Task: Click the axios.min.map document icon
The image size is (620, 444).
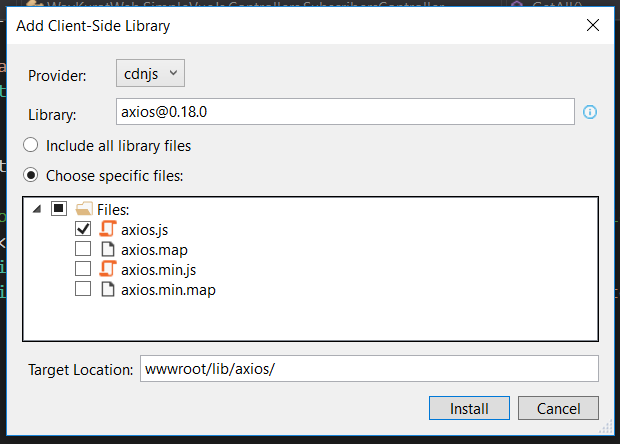Action: click(x=108, y=289)
